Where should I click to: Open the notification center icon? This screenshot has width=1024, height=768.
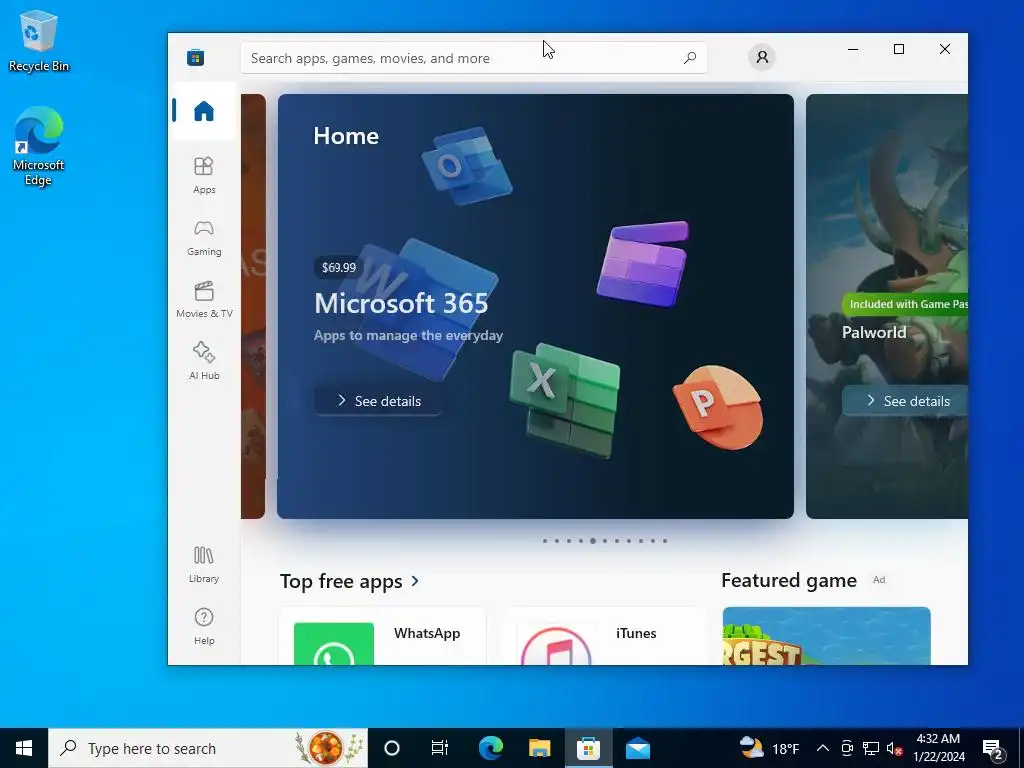[x=993, y=748]
